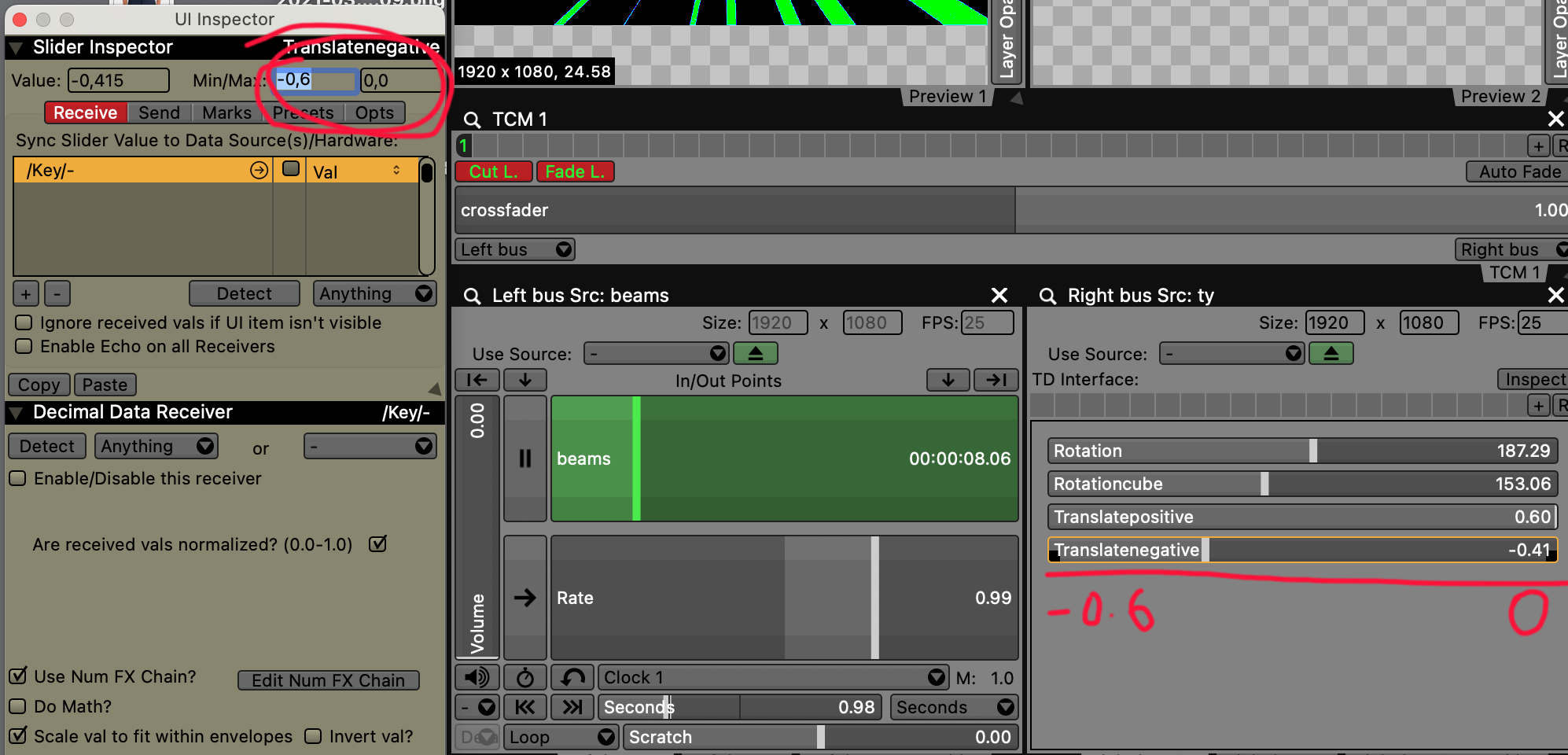Click the mute speaker icon
The image size is (1568, 755).
coord(477,678)
